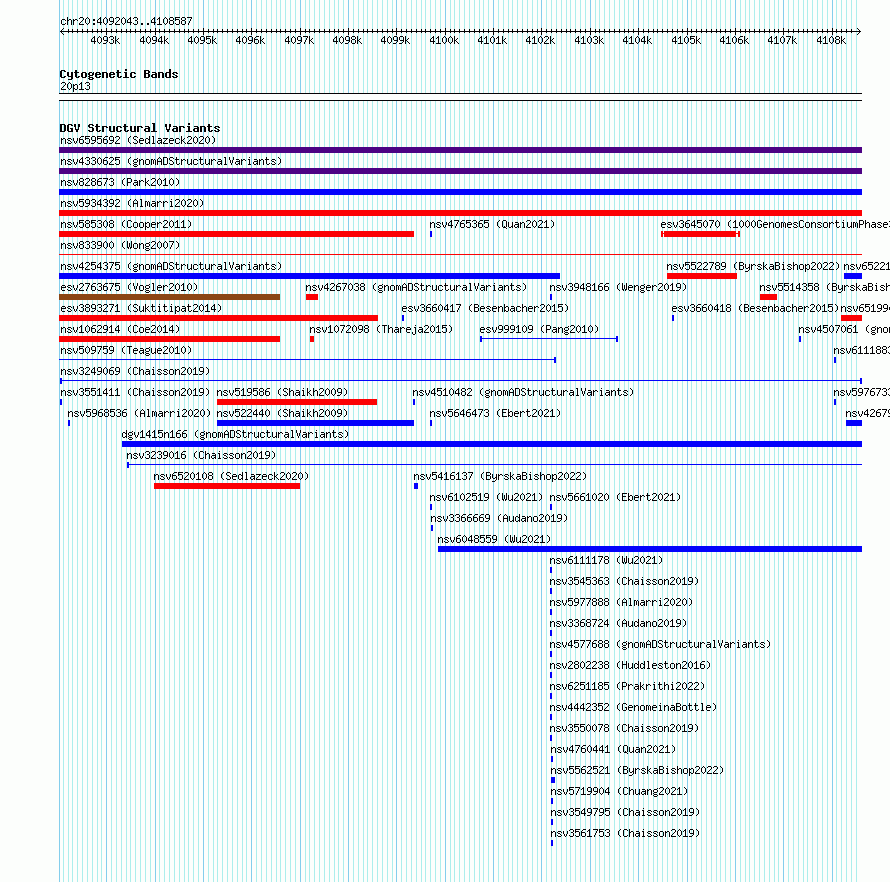
Task: Click nsv5968536 (Almarri2020) label
Action: tap(139, 413)
